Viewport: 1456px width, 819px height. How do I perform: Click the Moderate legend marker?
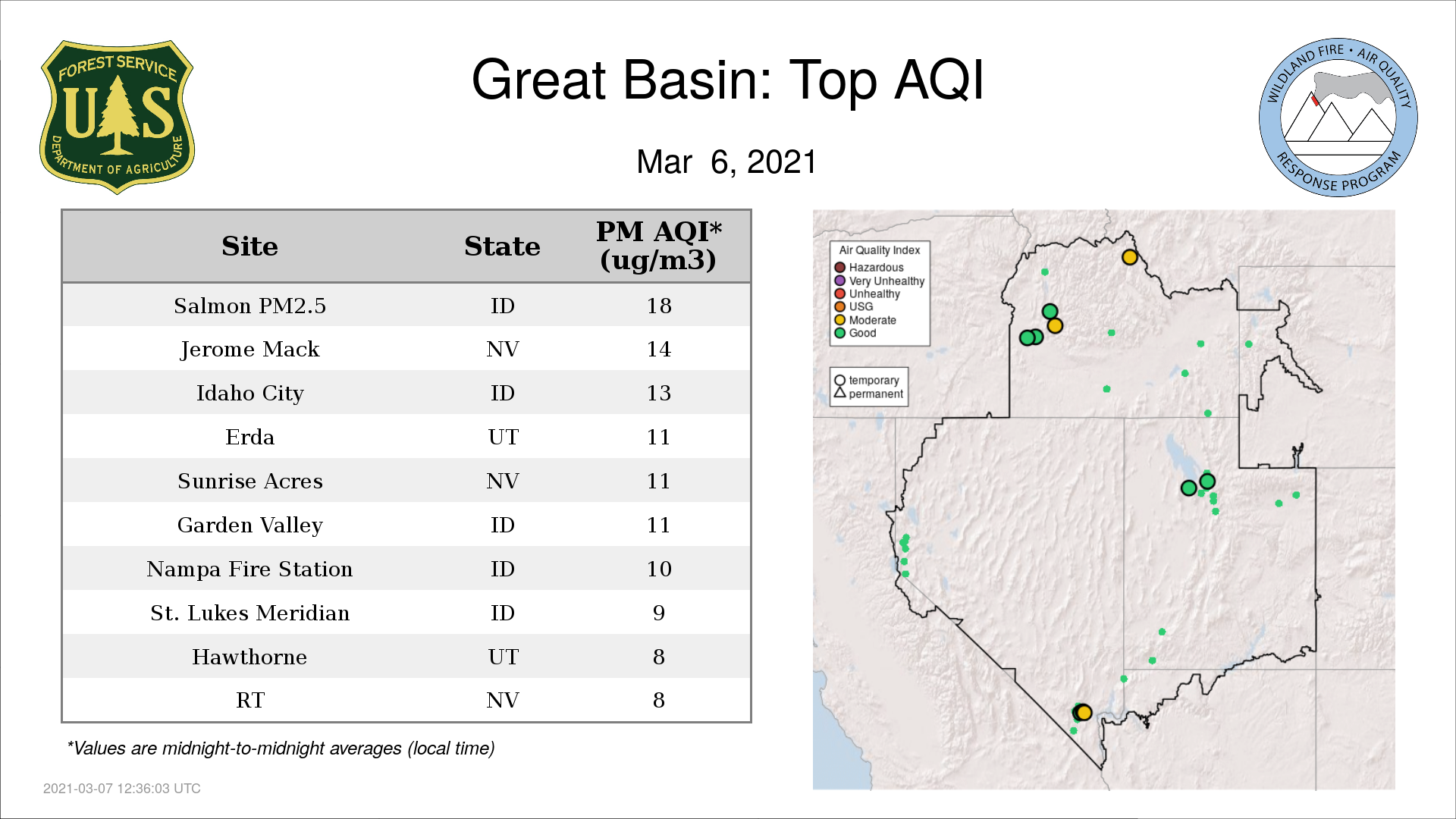click(x=839, y=320)
